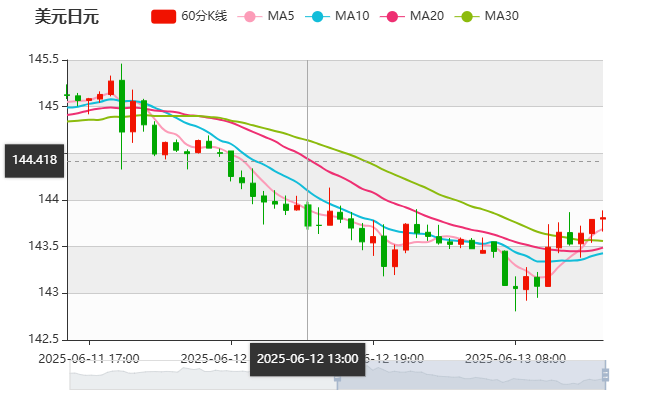Hide the MA5 moving average line
Screen dimensions: 670x400
point(270,17)
